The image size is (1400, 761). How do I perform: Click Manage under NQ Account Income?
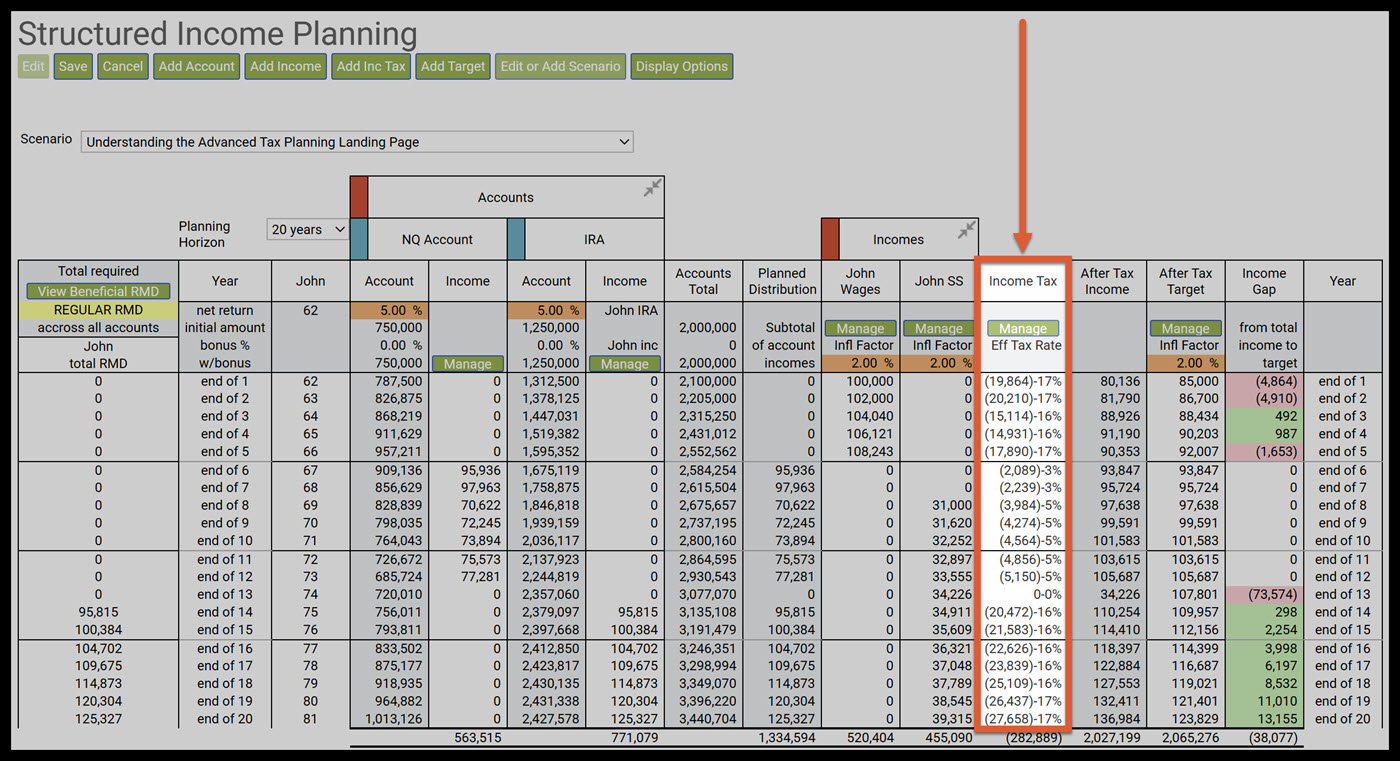coord(468,364)
